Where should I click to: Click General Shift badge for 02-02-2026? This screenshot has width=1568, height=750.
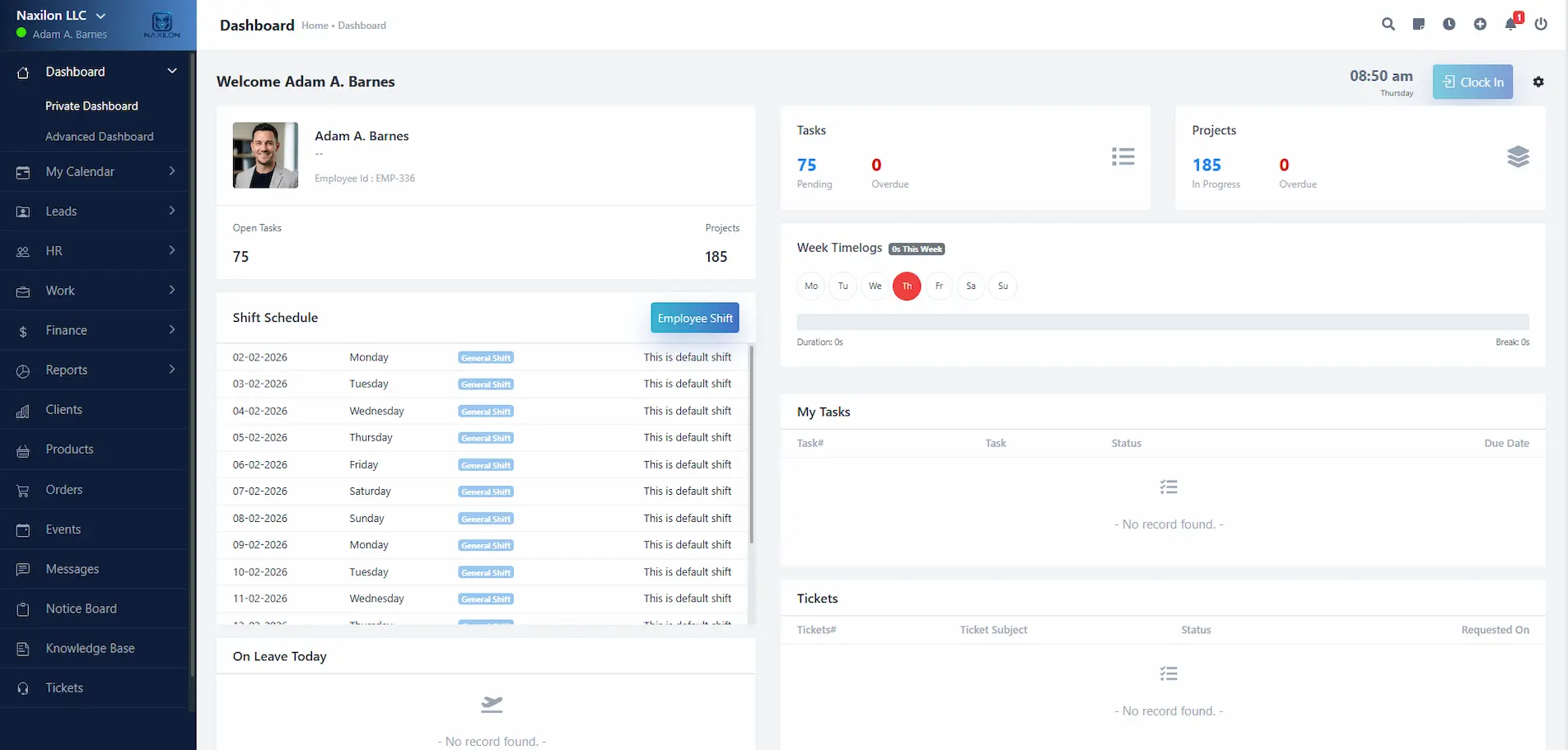(x=486, y=358)
